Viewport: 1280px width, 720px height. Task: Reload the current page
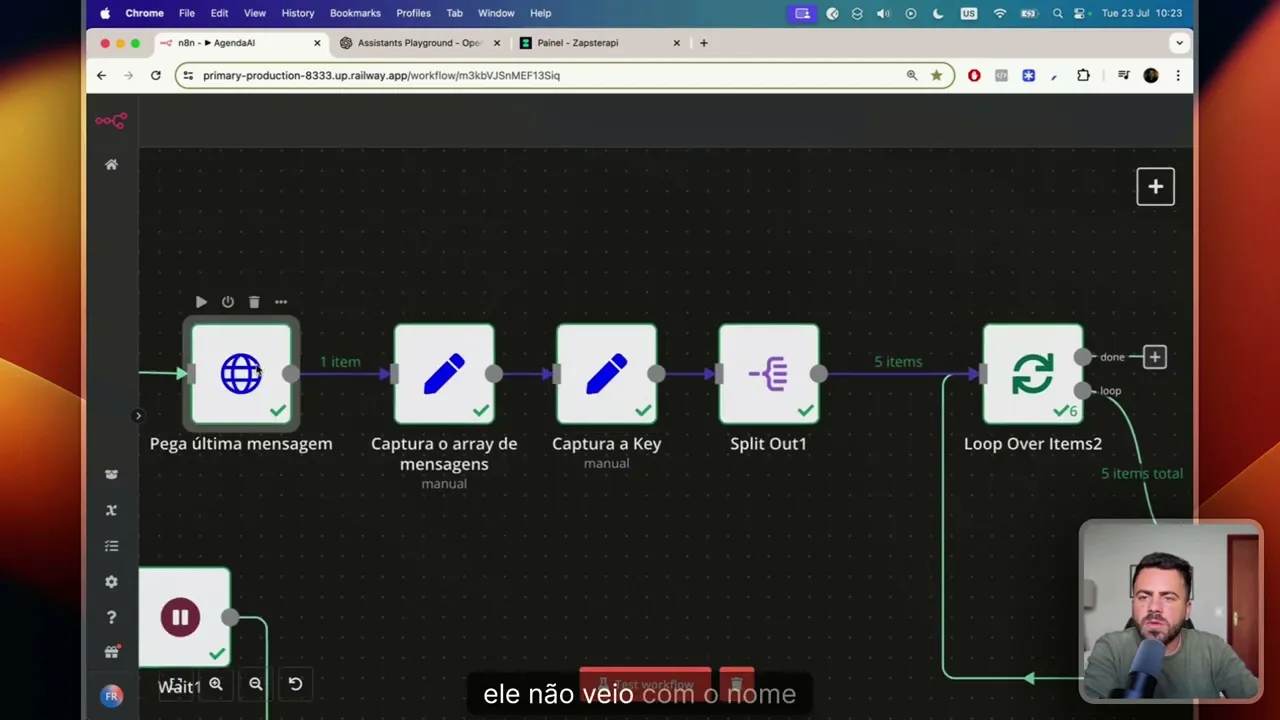coord(155,75)
